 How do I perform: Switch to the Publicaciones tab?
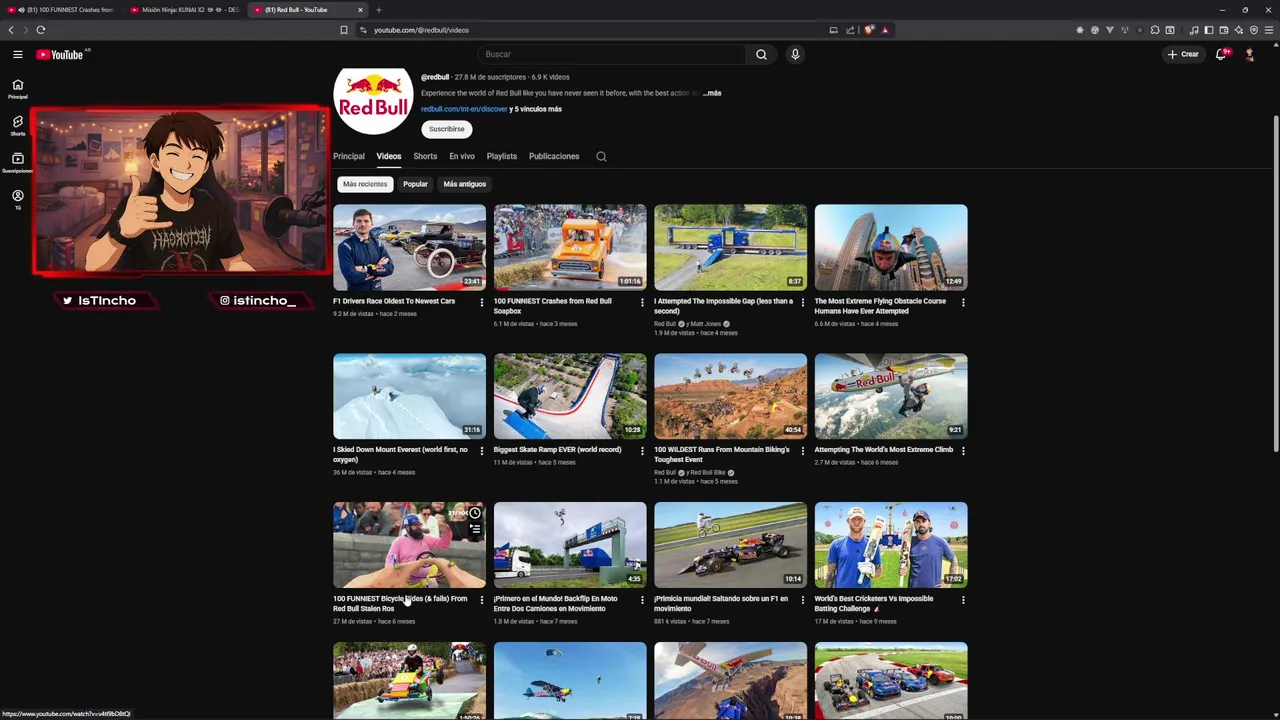click(554, 156)
